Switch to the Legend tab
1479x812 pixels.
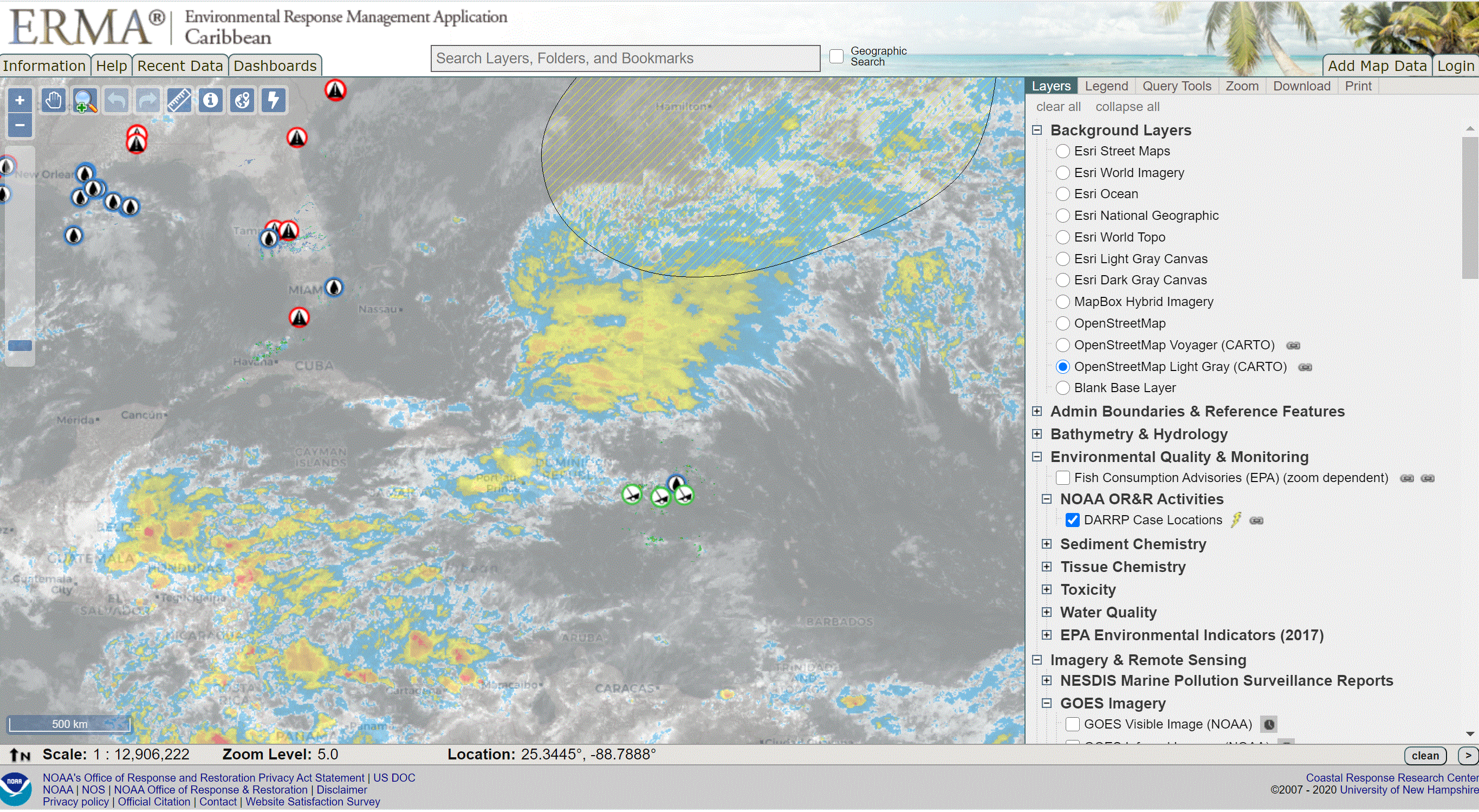click(x=1106, y=86)
